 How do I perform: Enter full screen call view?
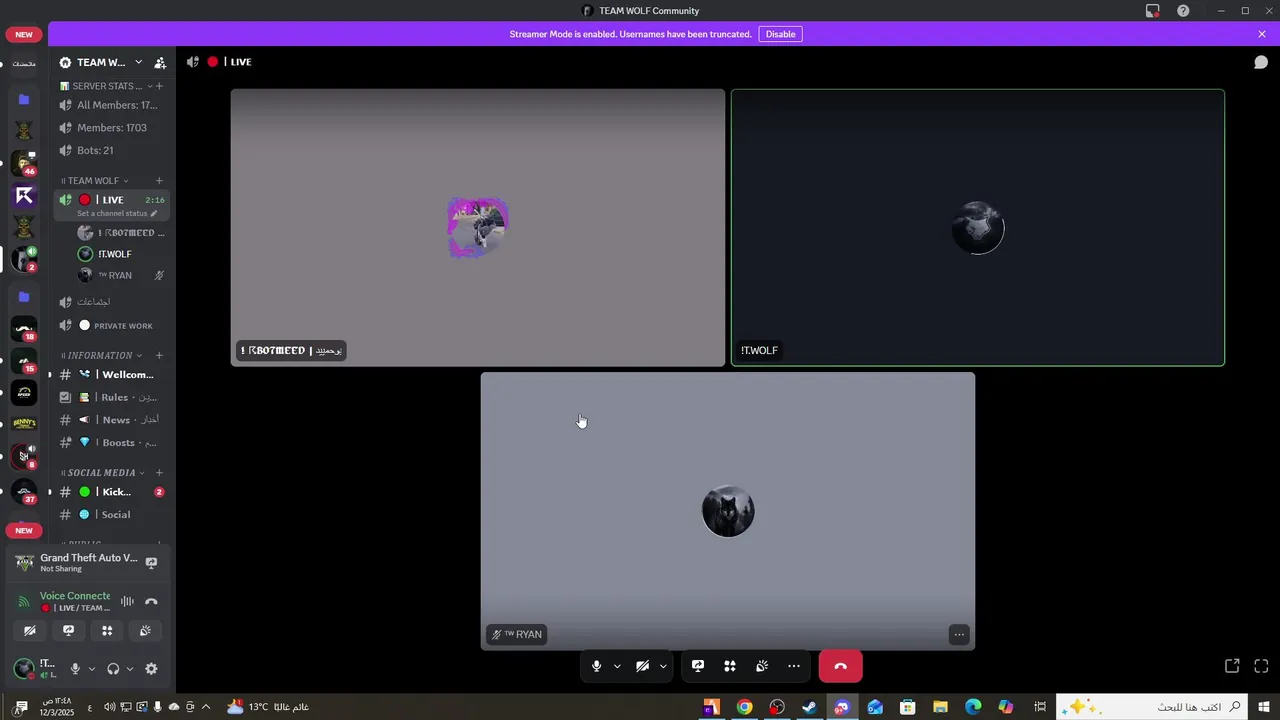point(1261,666)
